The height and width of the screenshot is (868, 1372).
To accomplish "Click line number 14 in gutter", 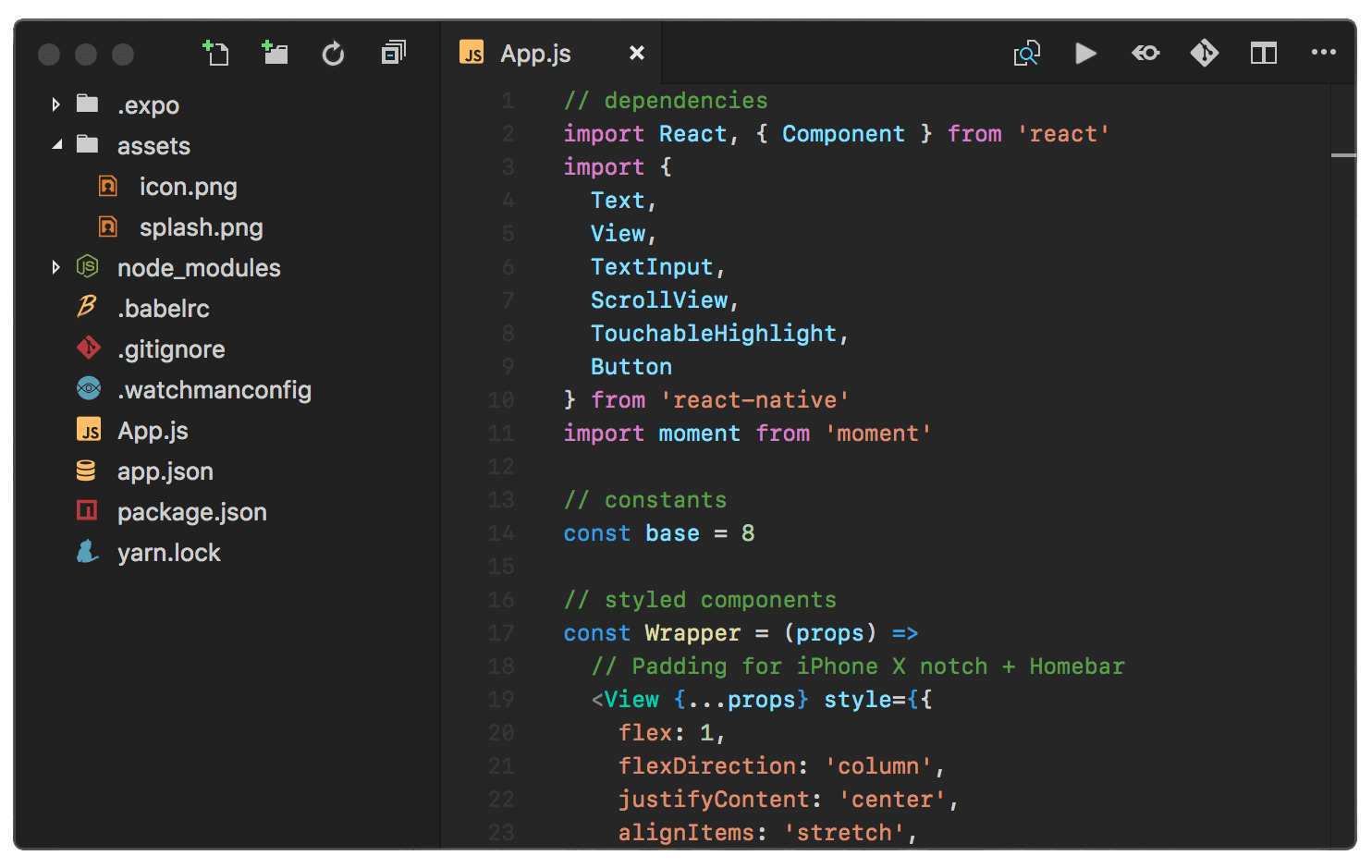I will tap(501, 533).
